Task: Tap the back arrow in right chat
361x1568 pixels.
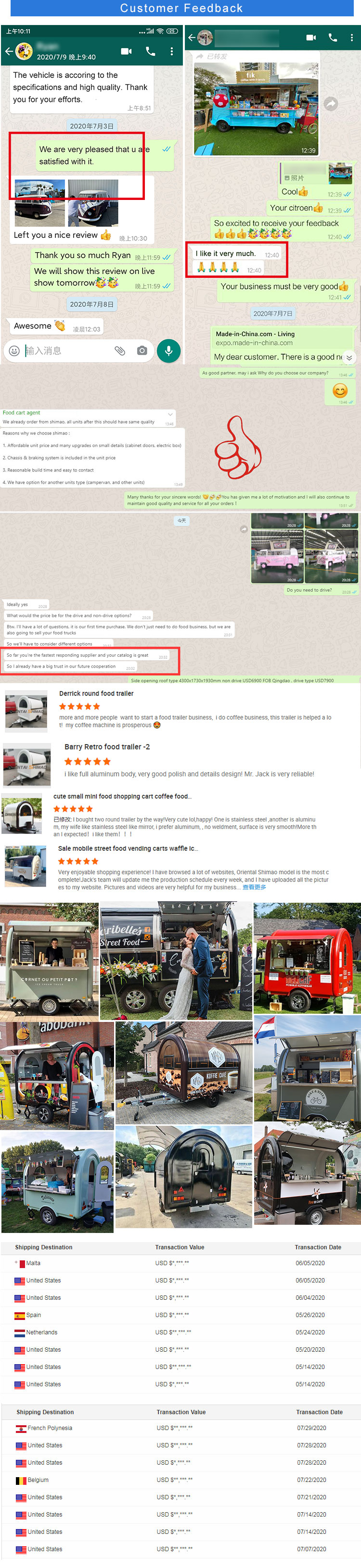Action: click(191, 38)
